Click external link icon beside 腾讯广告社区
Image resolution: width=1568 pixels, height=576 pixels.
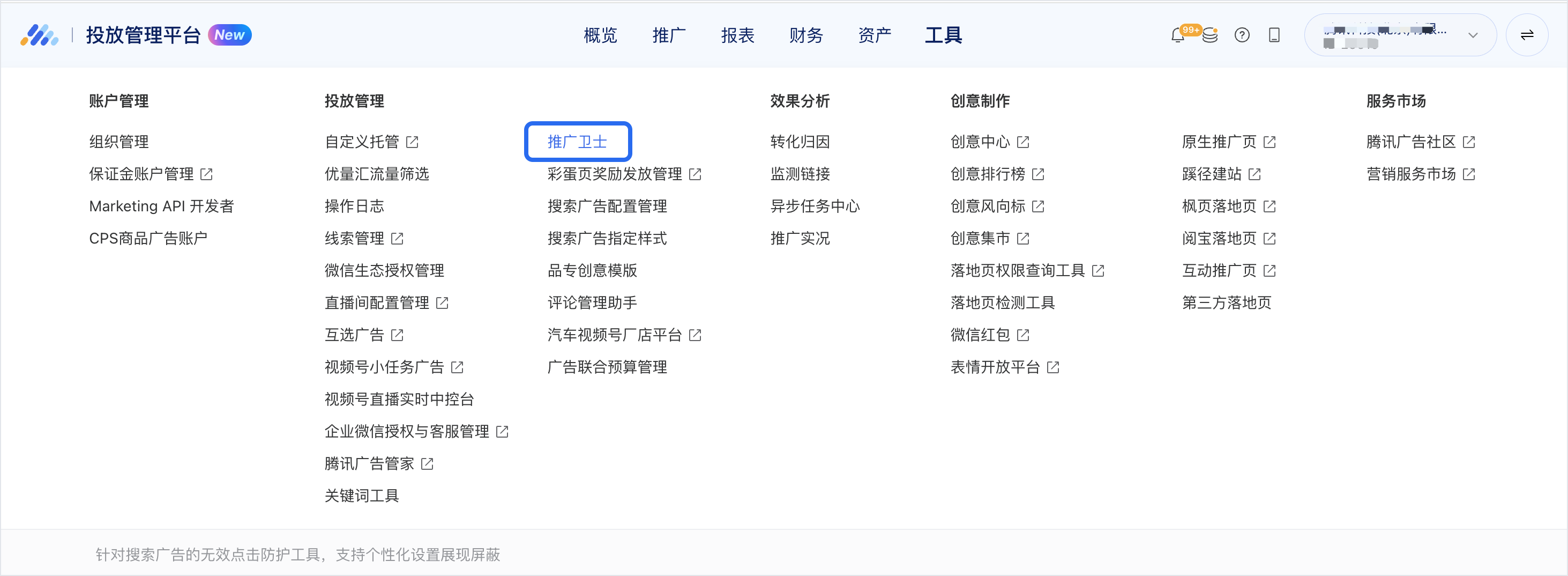click(1469, 142)
